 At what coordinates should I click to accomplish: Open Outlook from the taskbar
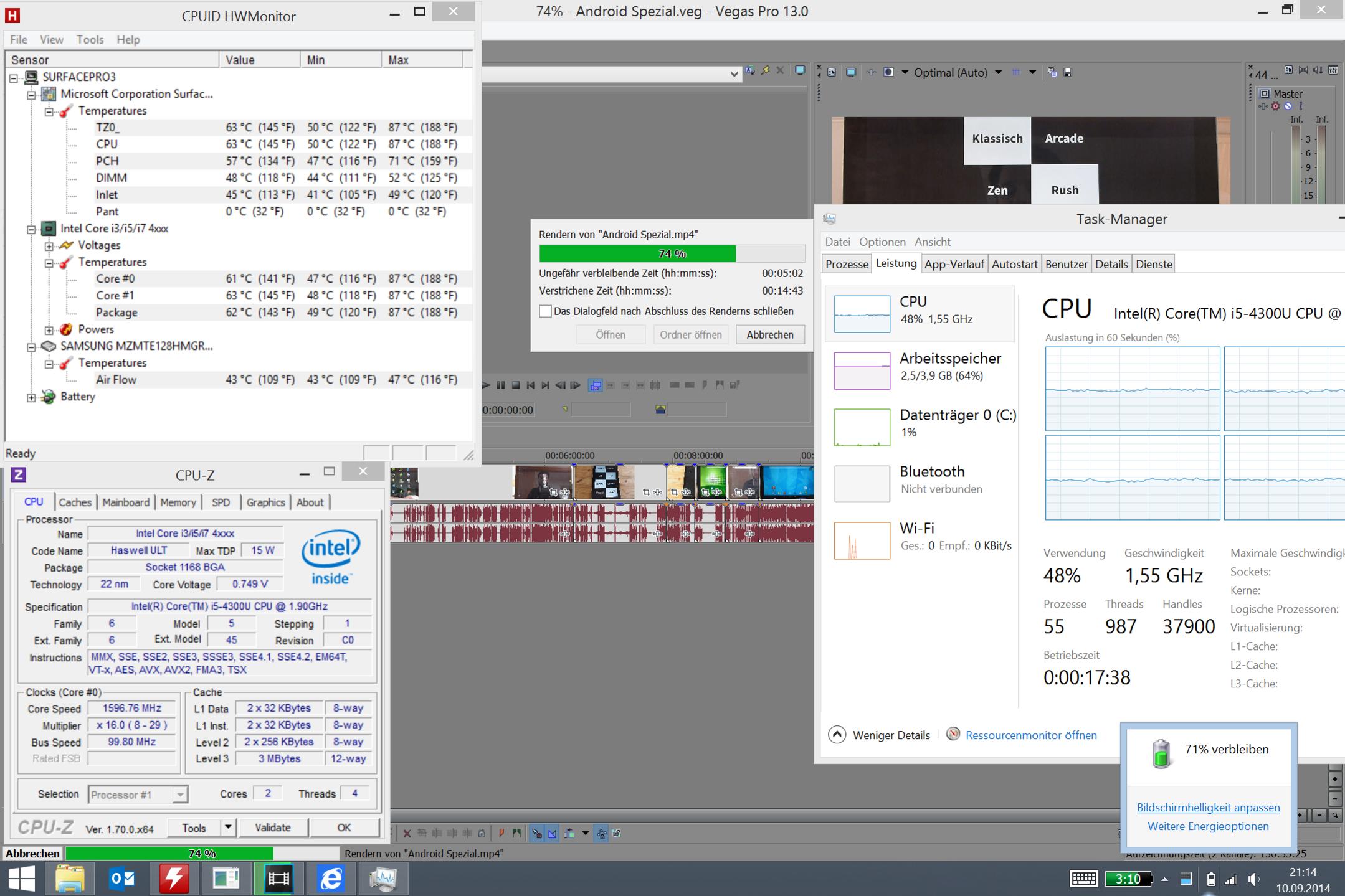tap(123, 879)
